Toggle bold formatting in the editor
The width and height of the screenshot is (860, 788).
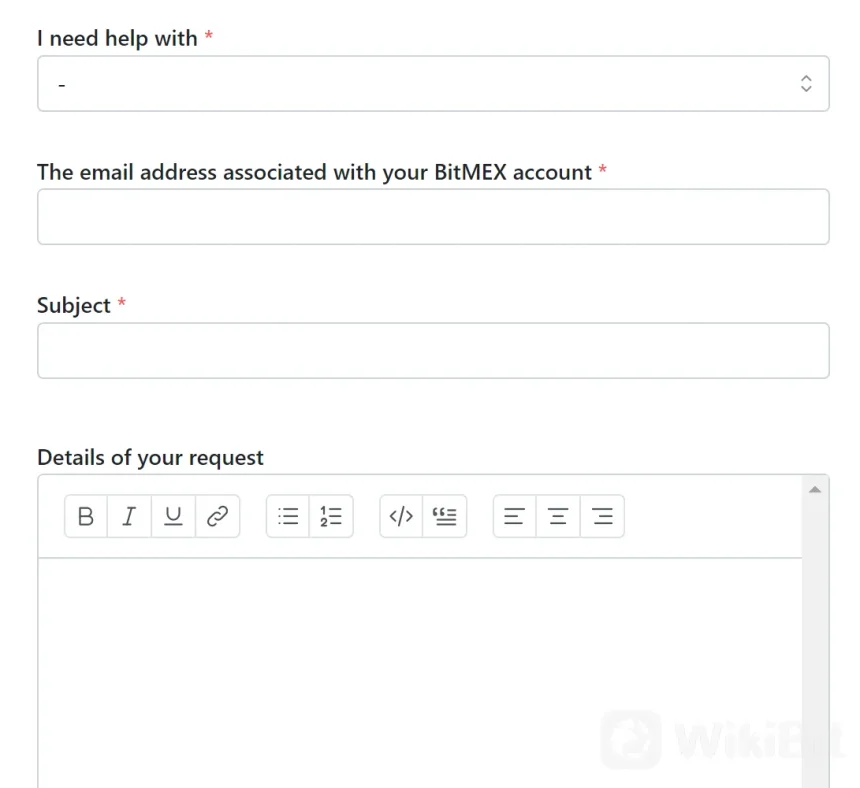86,516
